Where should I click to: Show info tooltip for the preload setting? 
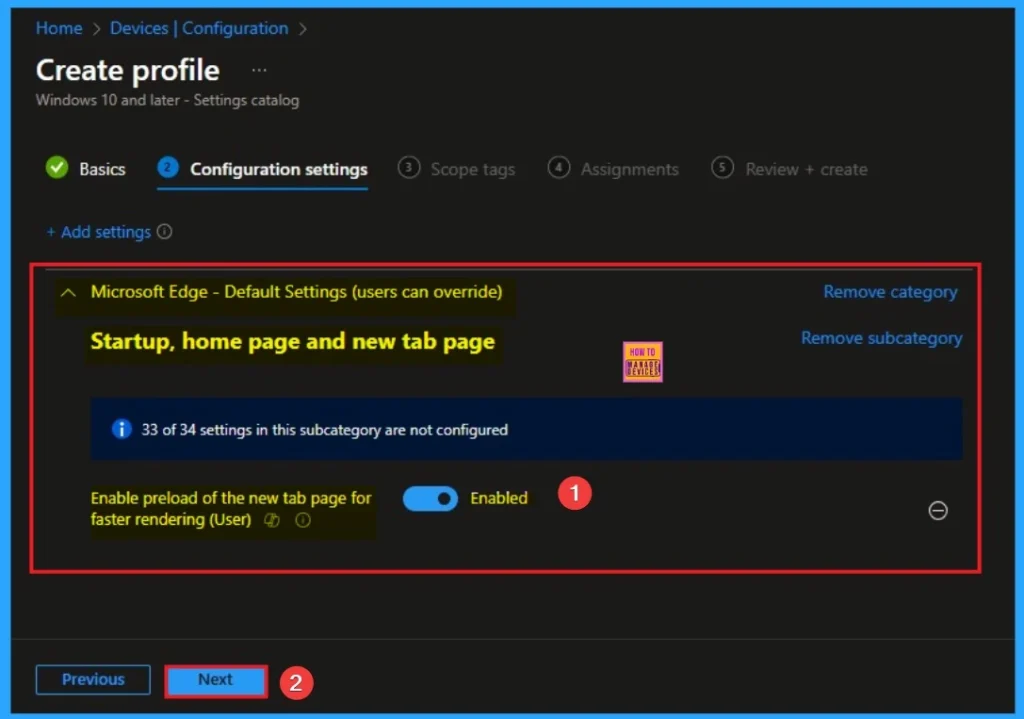pyautogui.click(x=303, y=520)
